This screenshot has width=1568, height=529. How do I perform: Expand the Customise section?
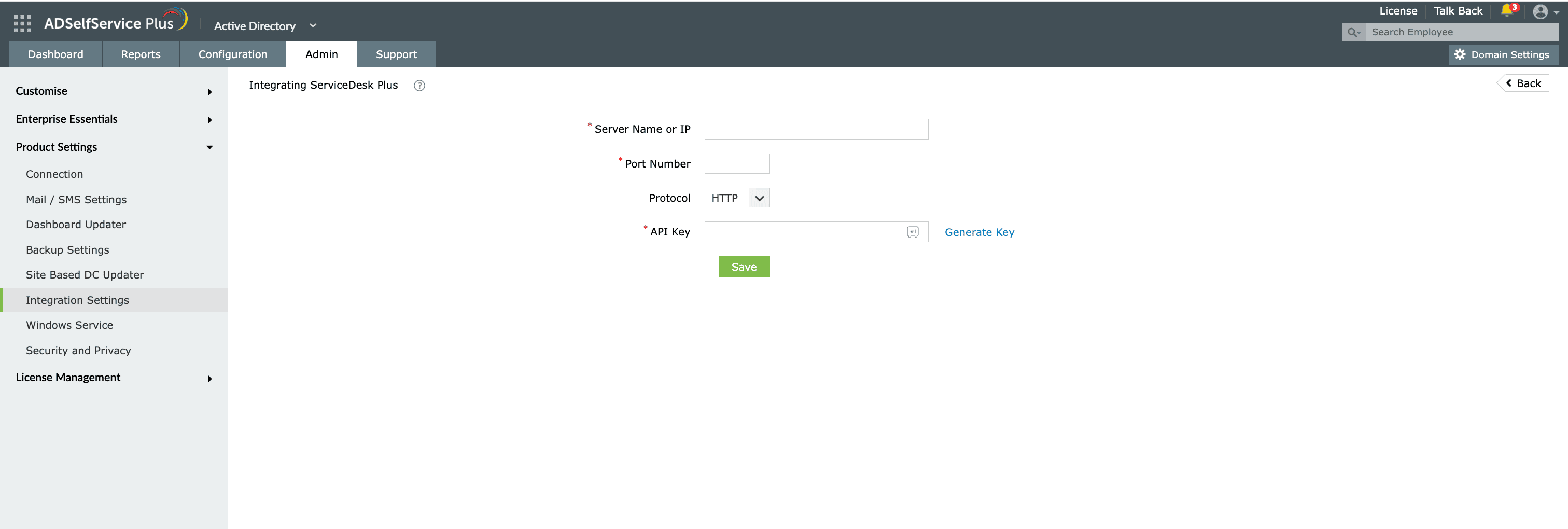[x=114, y=91]
